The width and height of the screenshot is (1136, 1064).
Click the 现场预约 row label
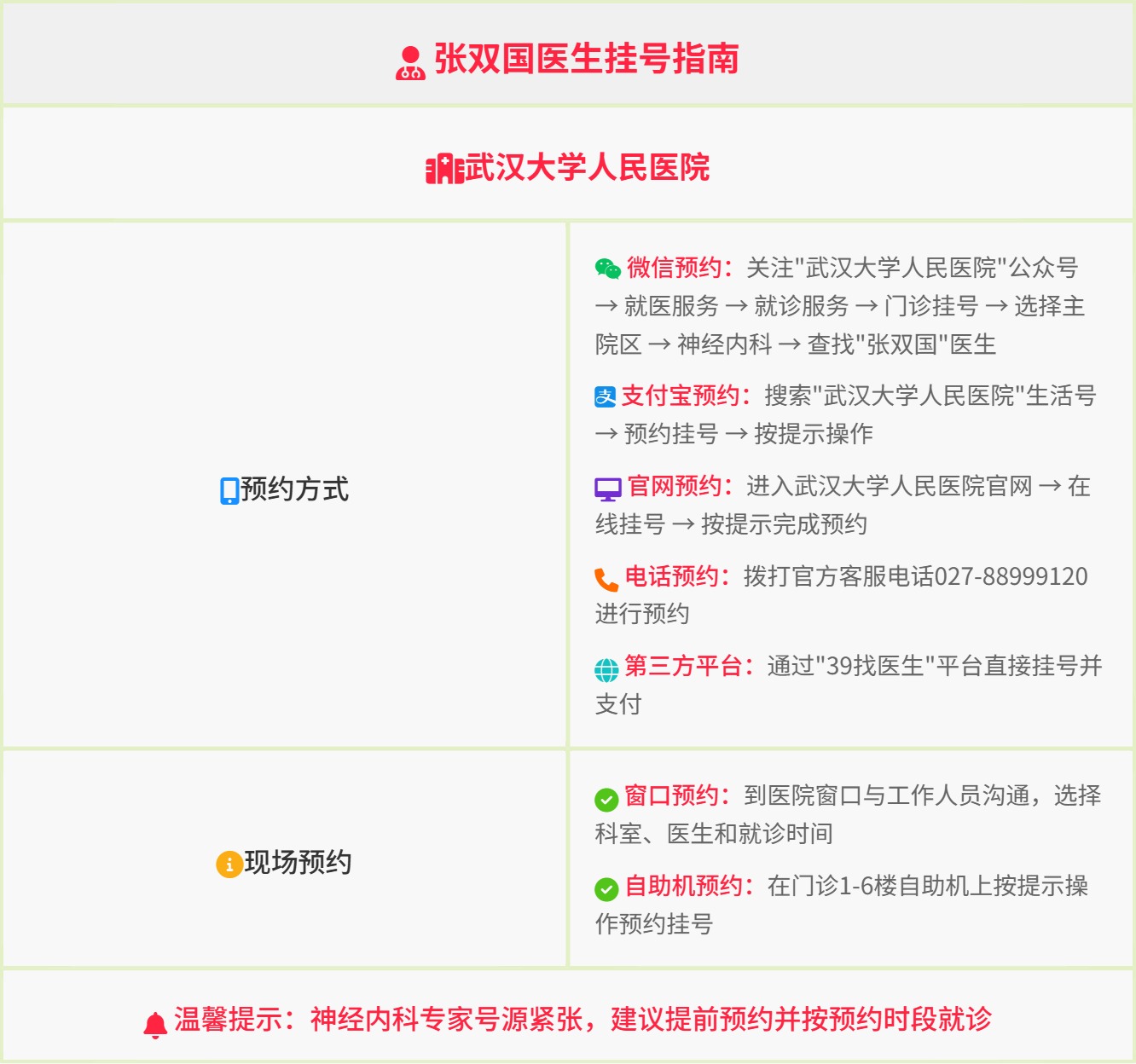pos(298,862)
